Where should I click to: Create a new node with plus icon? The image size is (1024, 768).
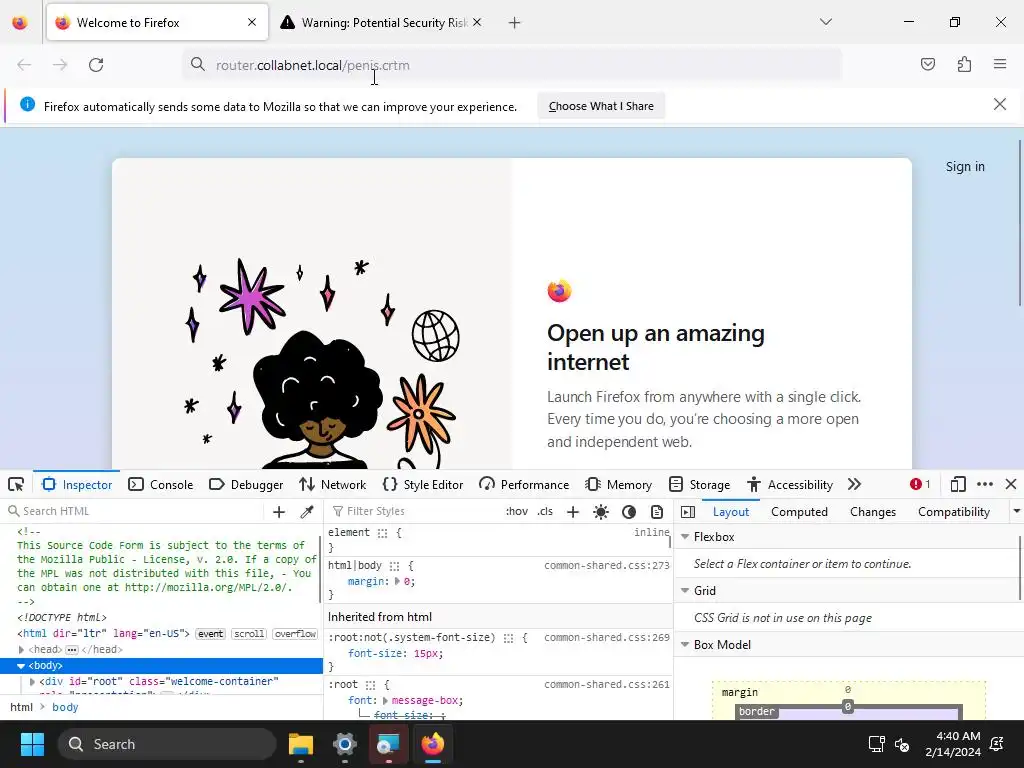pos(279,512)
